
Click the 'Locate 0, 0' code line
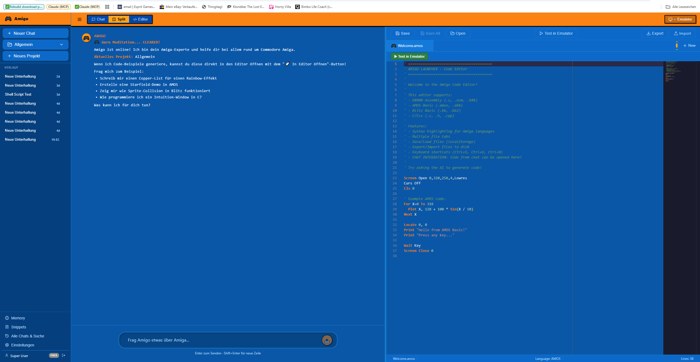415,225
